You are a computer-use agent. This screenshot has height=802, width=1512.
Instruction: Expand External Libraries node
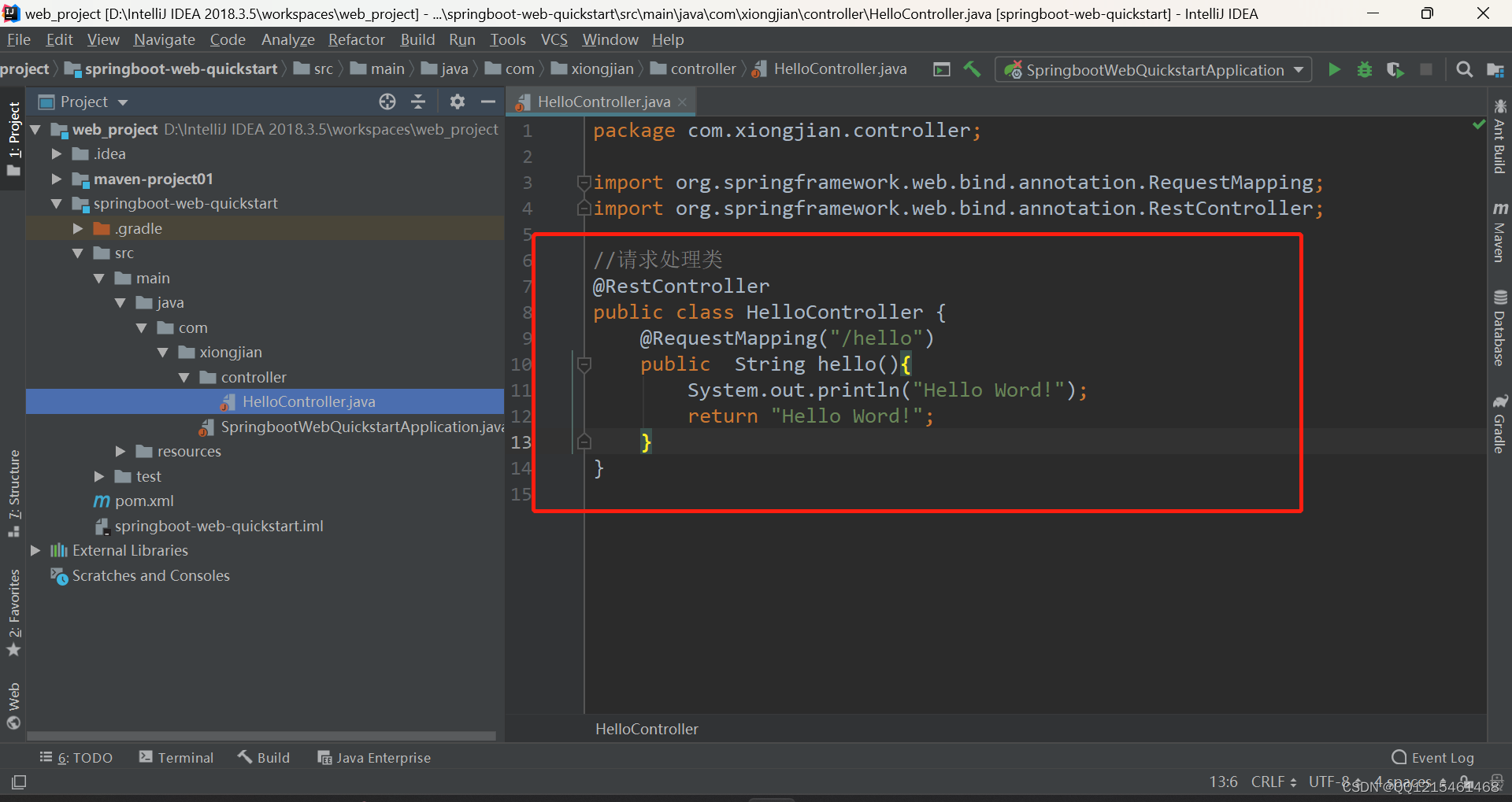(x=35, y=551)
